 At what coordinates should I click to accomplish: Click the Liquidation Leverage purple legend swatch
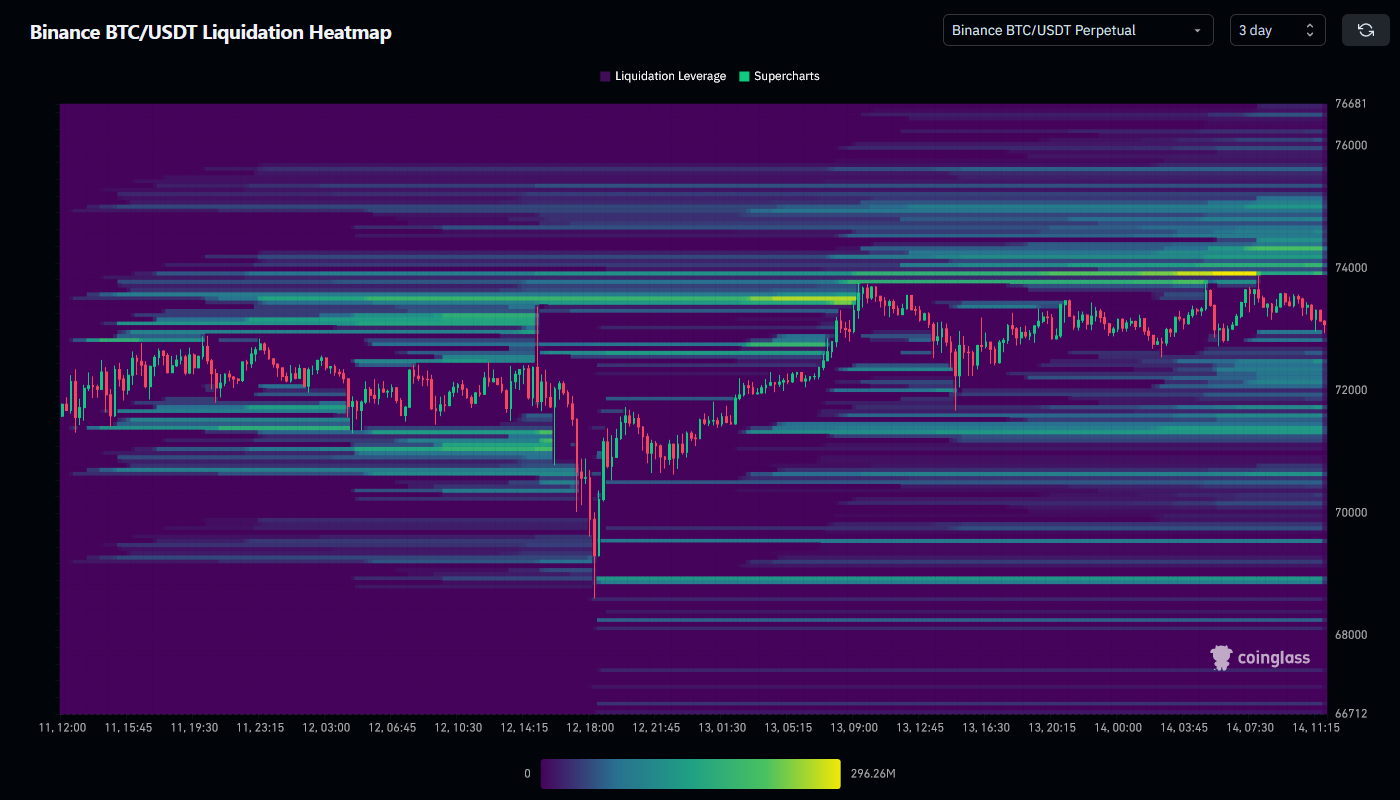605,76
